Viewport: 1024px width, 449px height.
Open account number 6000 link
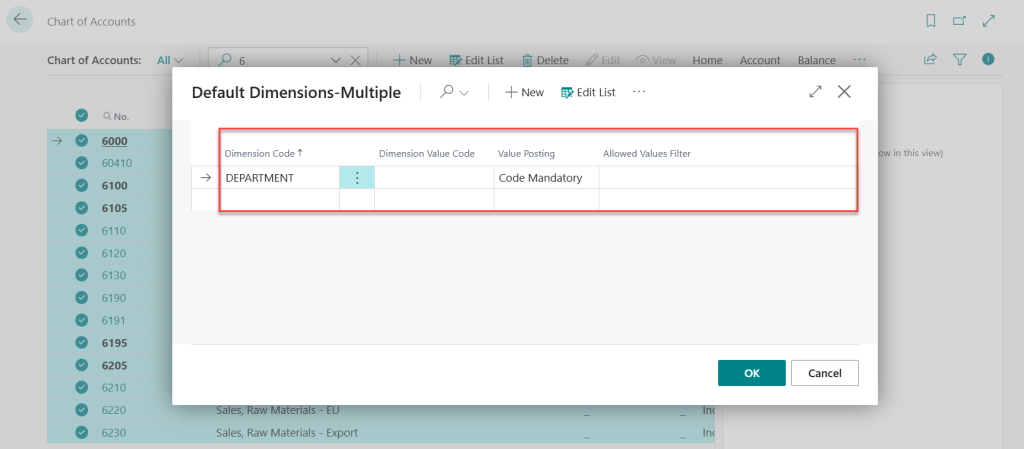pos(114,141)
